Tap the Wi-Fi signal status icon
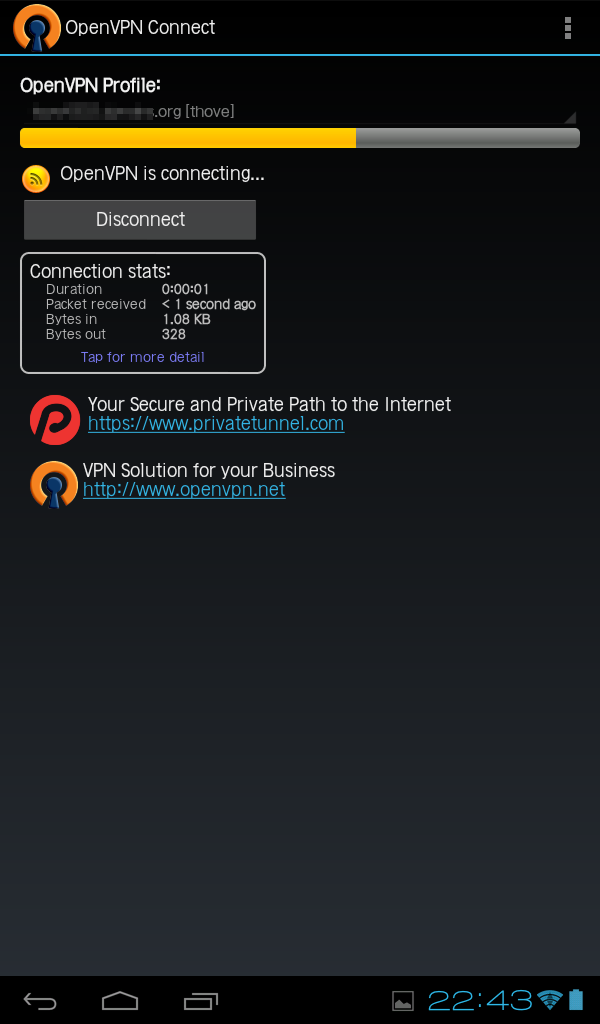This screenshot has width=600, height=1024. click(549, 1000)
